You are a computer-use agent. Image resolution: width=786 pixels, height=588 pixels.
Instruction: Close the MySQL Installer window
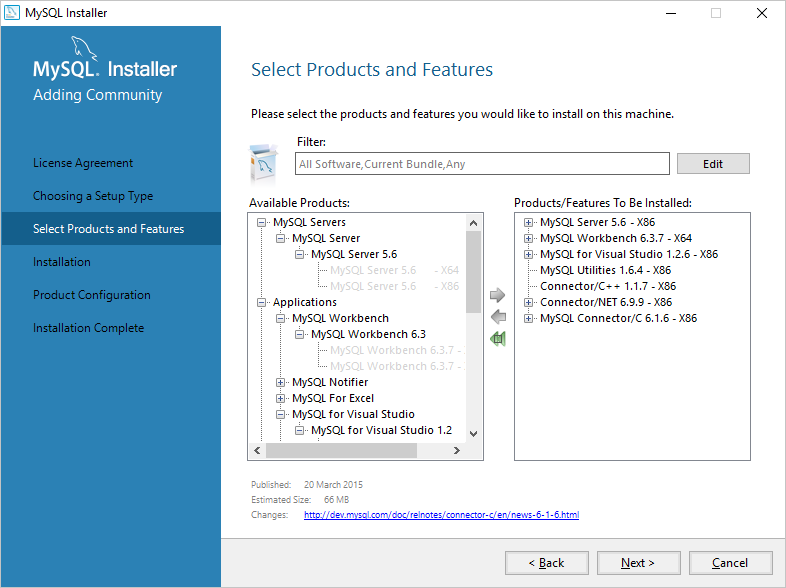tap(761, 13)
